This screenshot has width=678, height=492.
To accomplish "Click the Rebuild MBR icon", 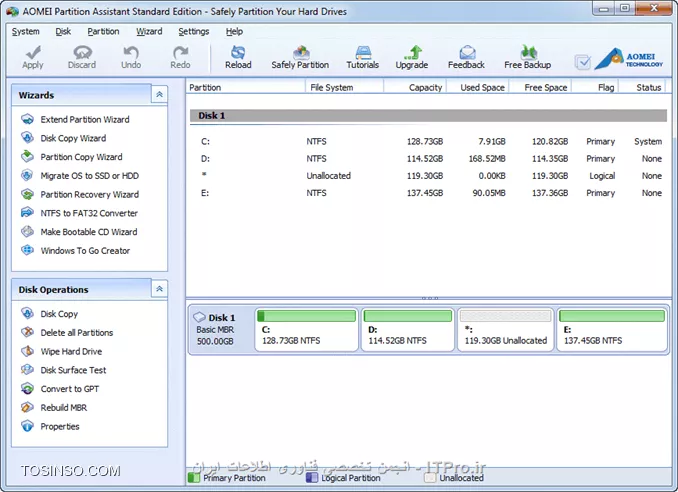I will pyautogui.click(x=27, y=407).
